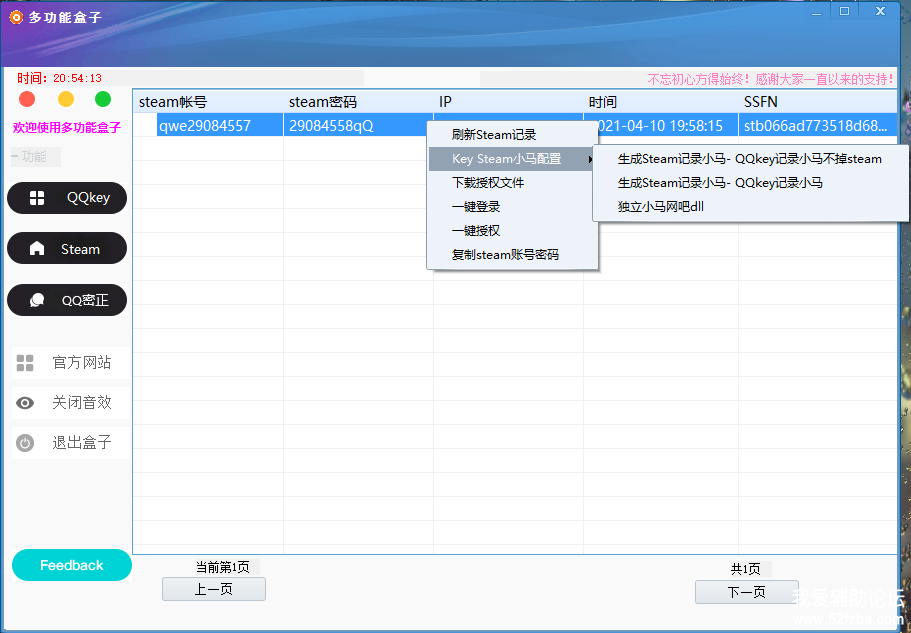Click the QQkey grid icon in sidebar
This screenshot has height=633, width=911.
pos(37,198)
